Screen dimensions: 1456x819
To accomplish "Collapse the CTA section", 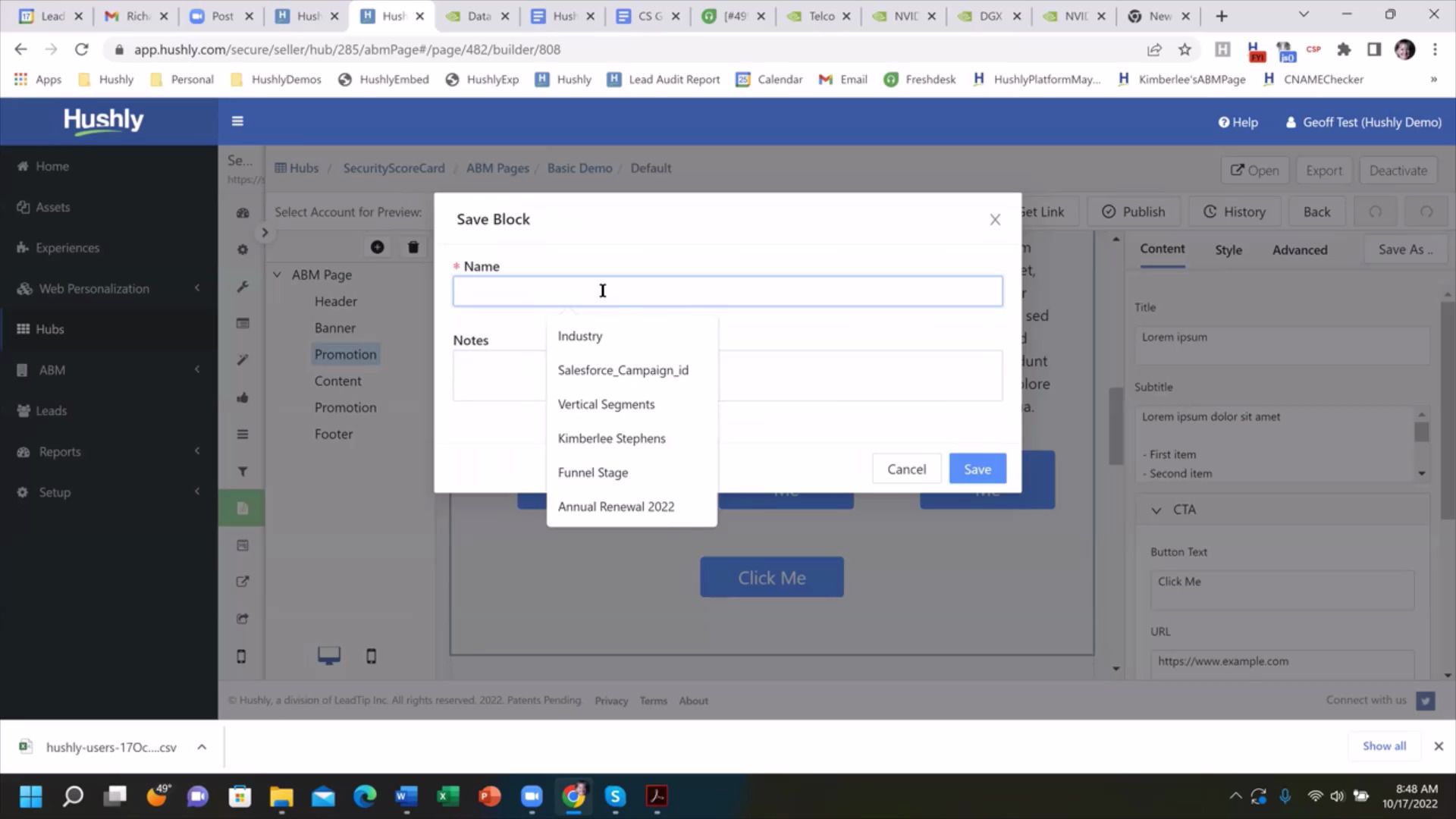I will click(1156, 510).
